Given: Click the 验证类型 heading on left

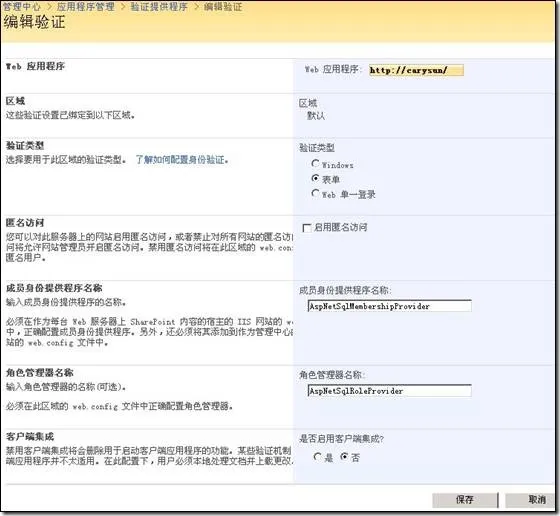Looking at the screenshot, I should (x=25, y=145).
